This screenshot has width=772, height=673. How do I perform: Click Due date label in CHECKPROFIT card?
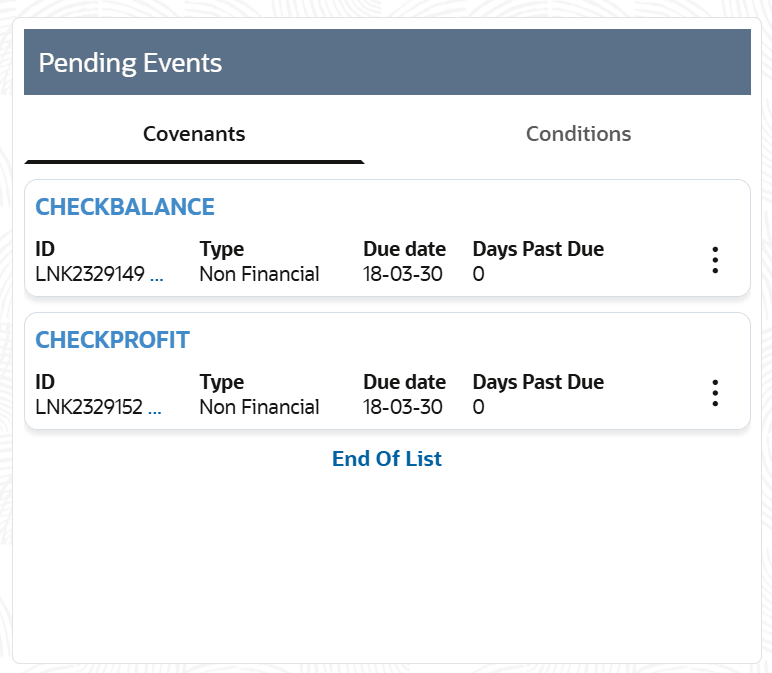(x=404, y=382)
